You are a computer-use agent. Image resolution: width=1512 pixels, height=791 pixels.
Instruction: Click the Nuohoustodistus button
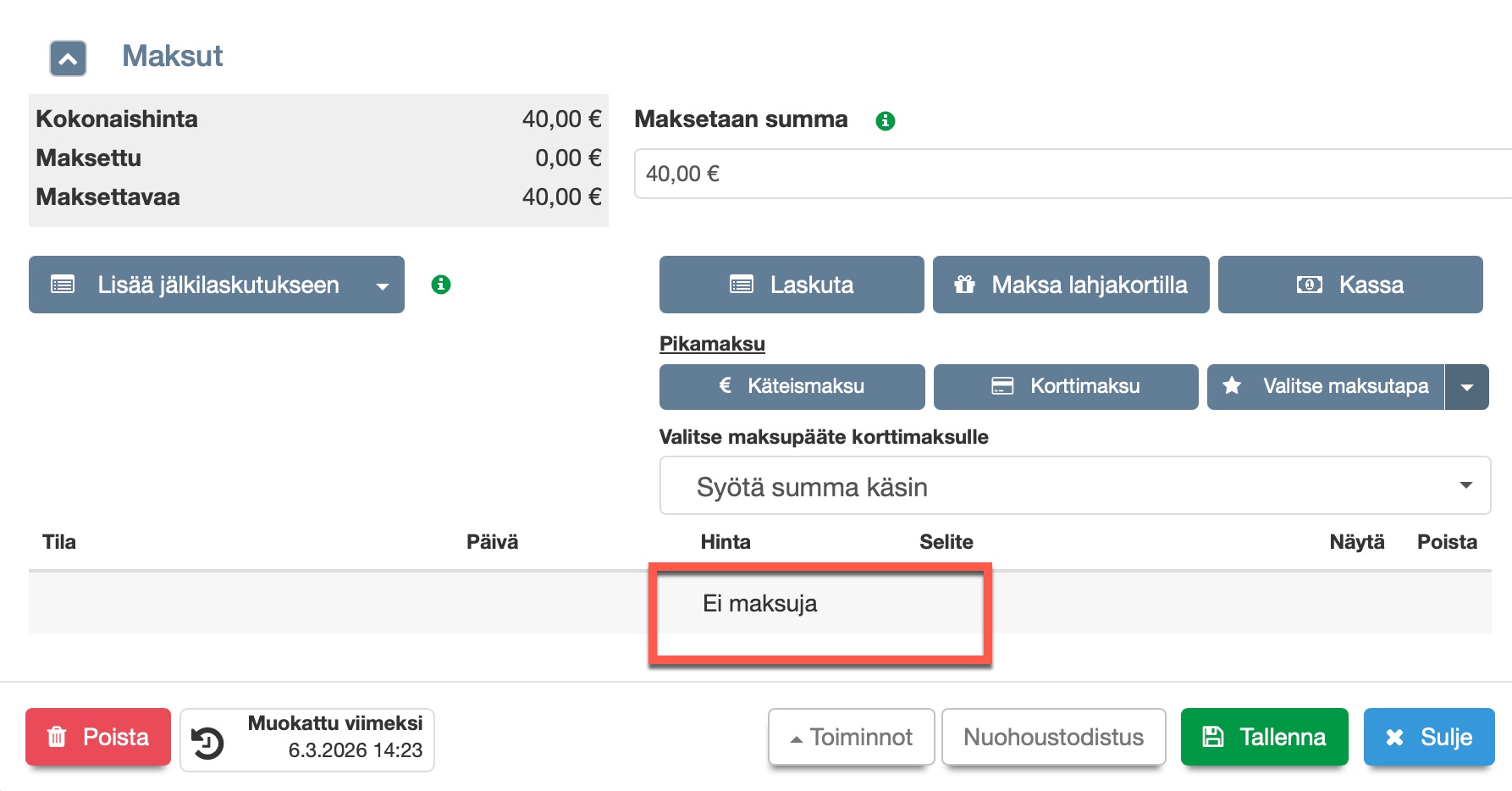(1053, 737)
